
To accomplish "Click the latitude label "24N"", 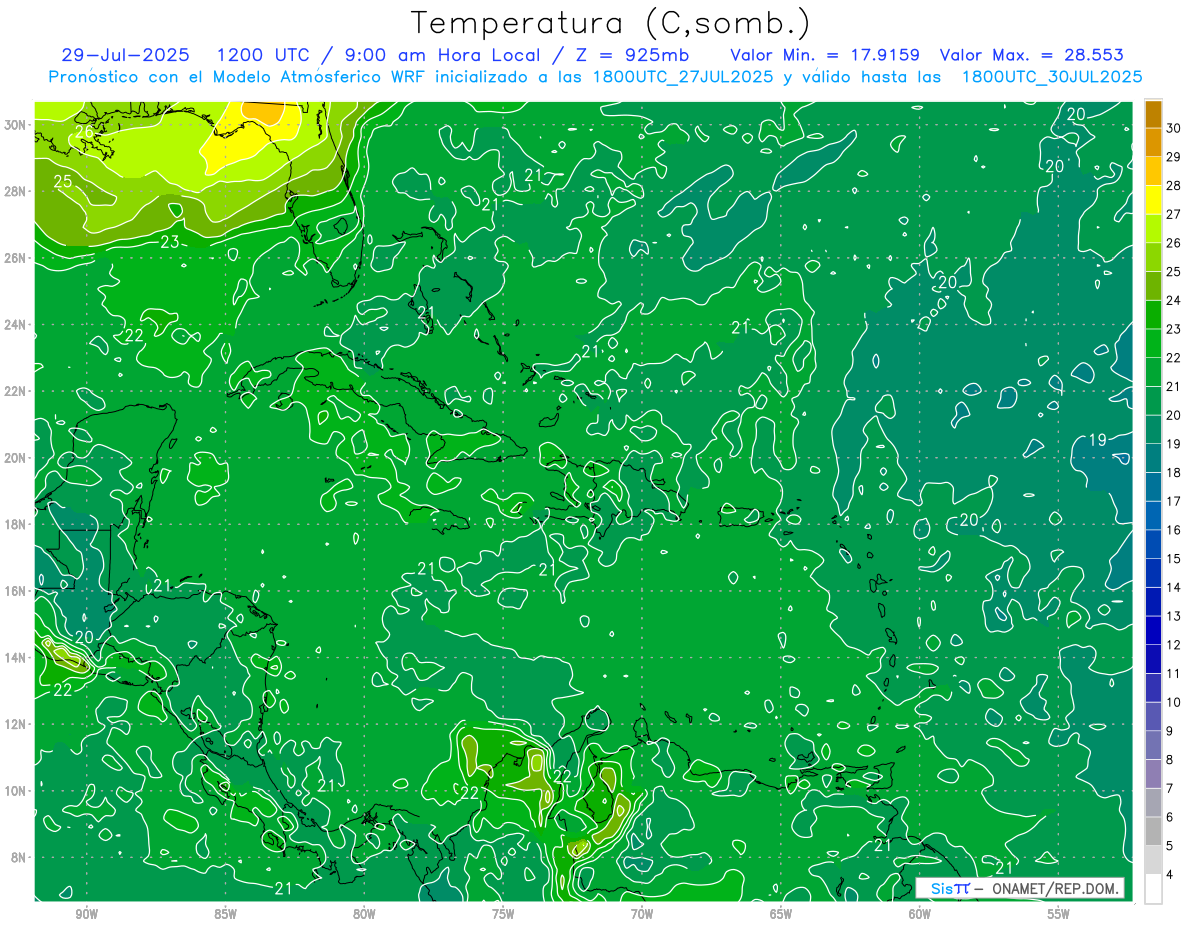I will [15, 325].
